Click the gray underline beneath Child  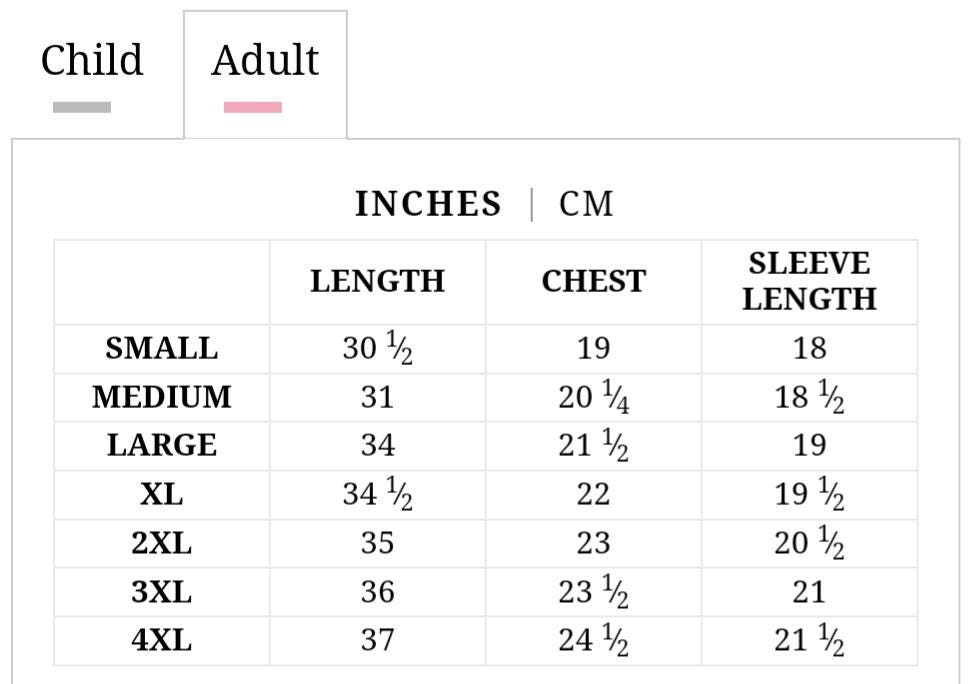[82, 108]
